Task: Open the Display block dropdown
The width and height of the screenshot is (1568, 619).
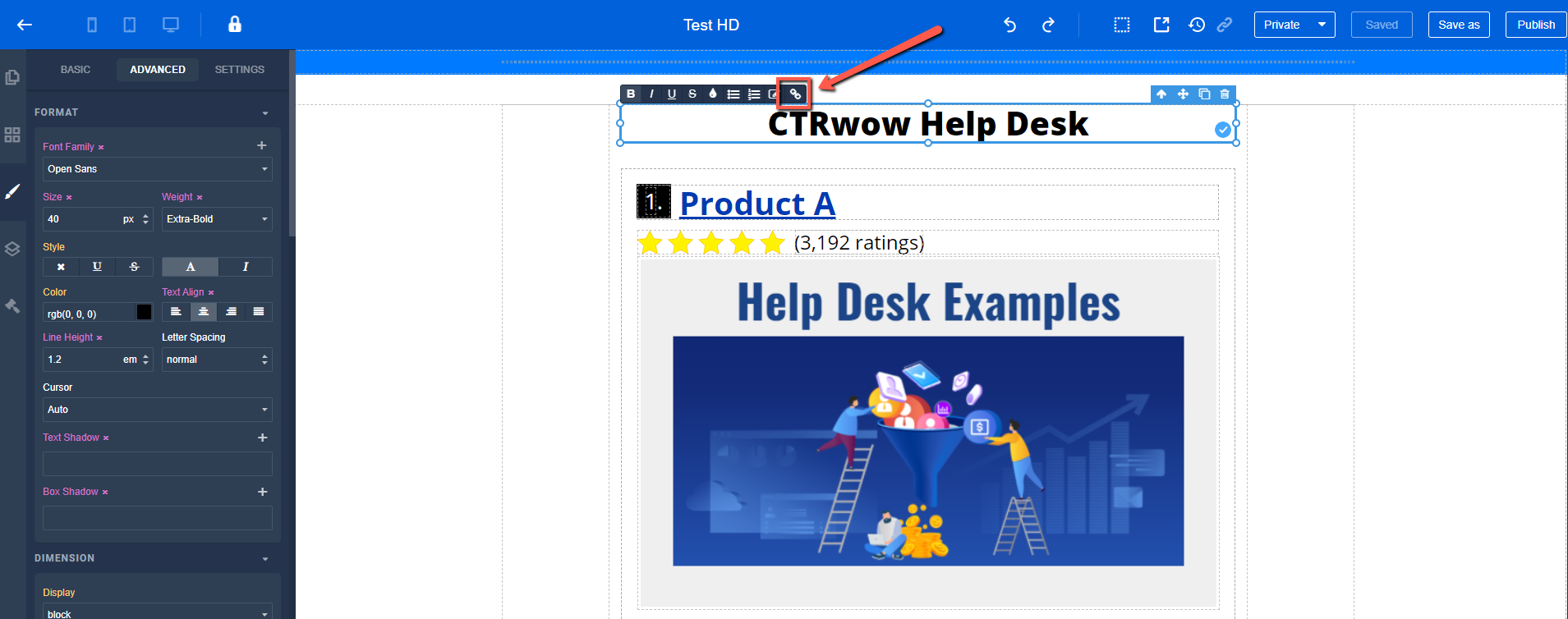Action: [x=158, y=612]
